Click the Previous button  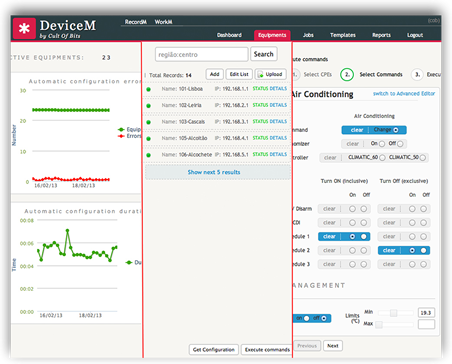(307, 346)
